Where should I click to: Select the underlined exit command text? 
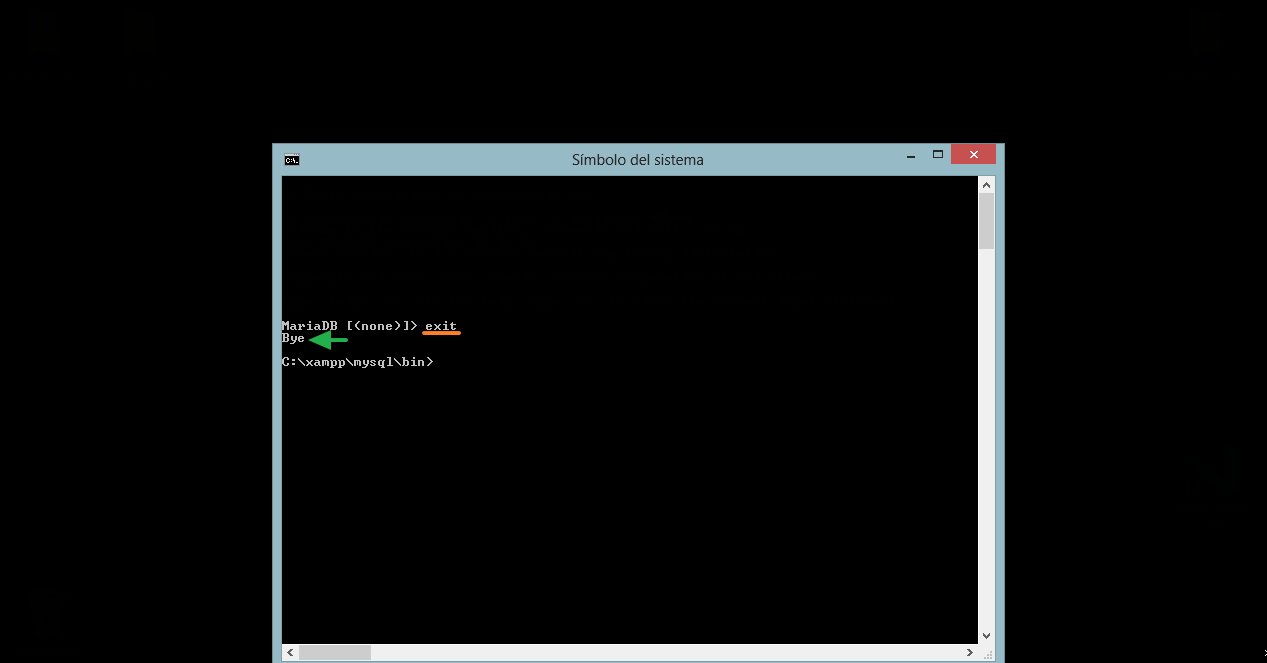[441, 325]
